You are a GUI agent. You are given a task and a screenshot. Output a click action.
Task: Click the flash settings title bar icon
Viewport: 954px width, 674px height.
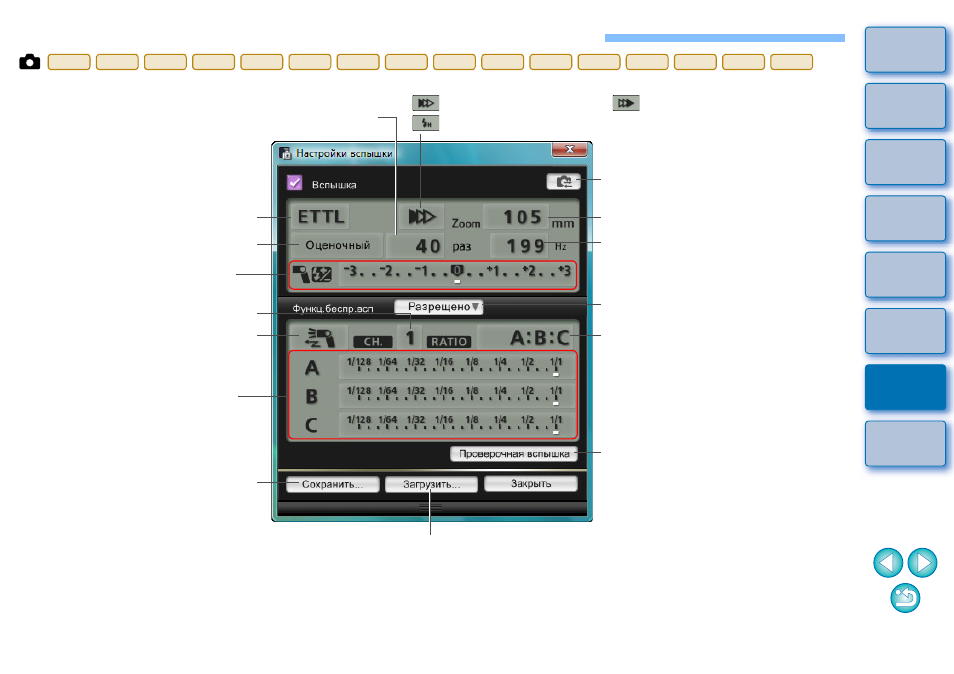[x=285, y=153]
